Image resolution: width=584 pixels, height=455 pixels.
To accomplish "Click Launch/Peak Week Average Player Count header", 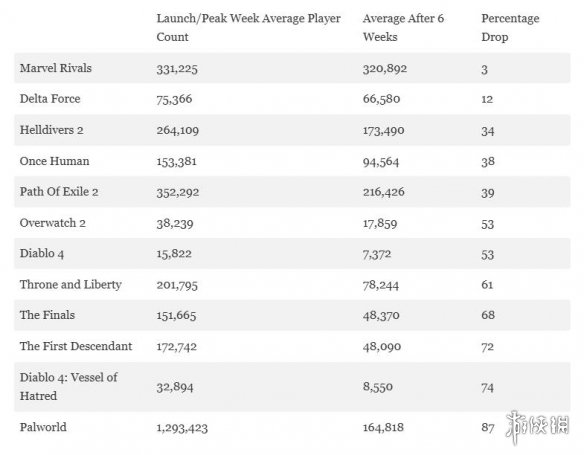I will [x=248, y=28].
